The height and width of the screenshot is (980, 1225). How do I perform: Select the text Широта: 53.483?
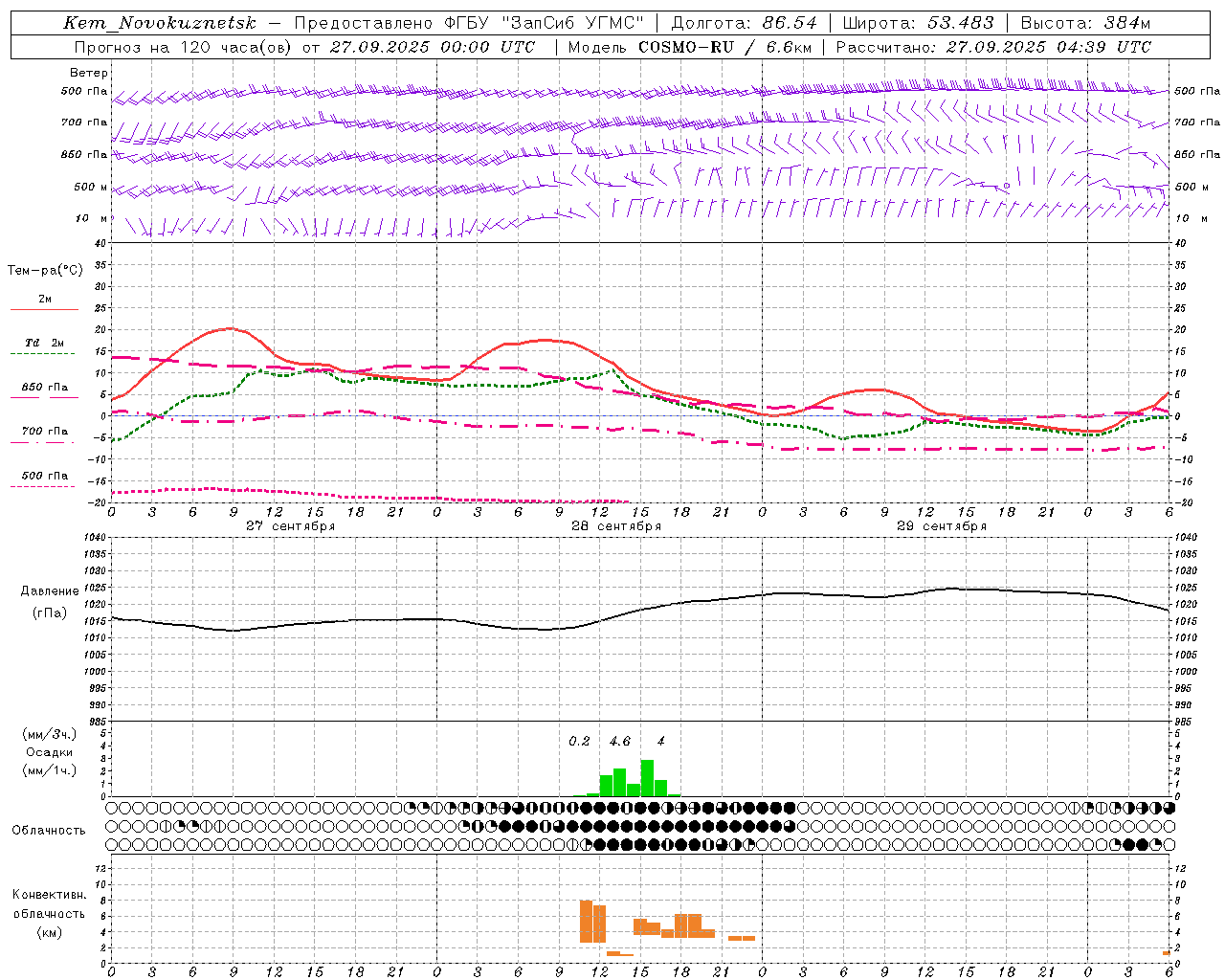pos(919,23)
